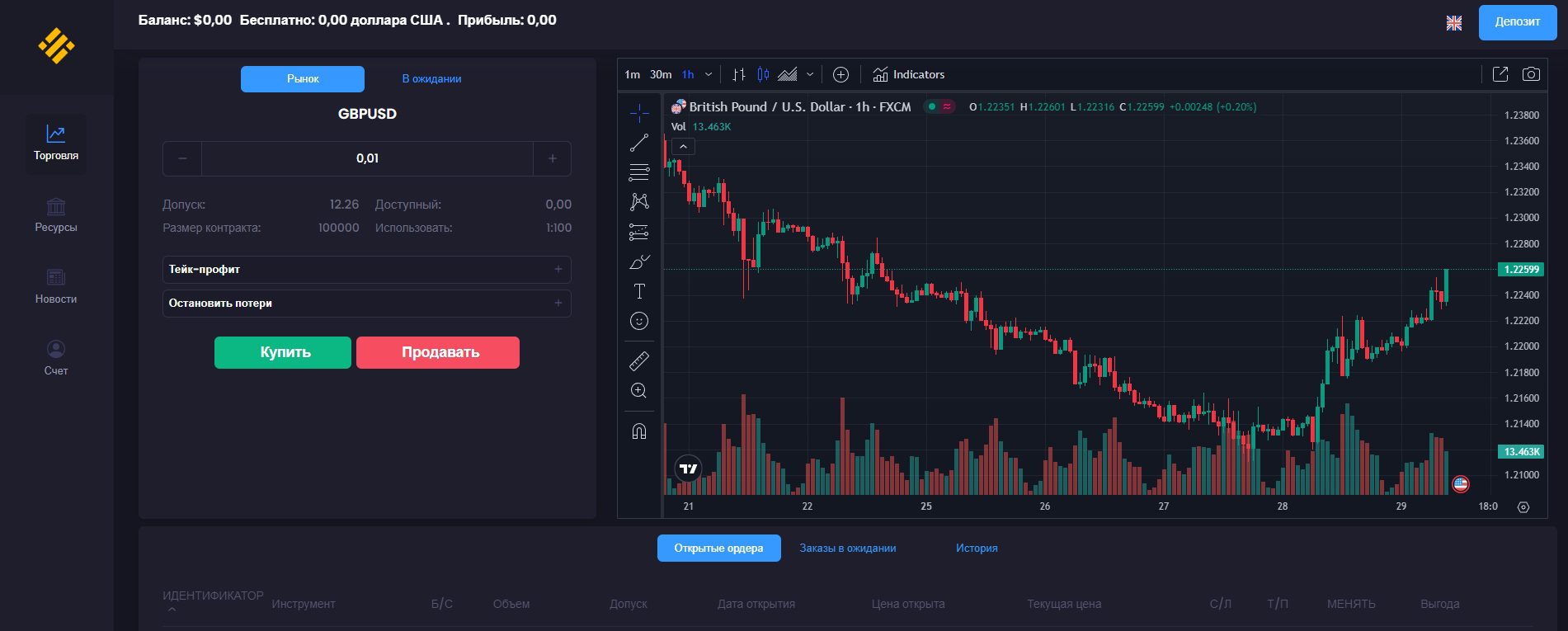
Task: Expand the Остановить потери row
Action: point(367,304)
